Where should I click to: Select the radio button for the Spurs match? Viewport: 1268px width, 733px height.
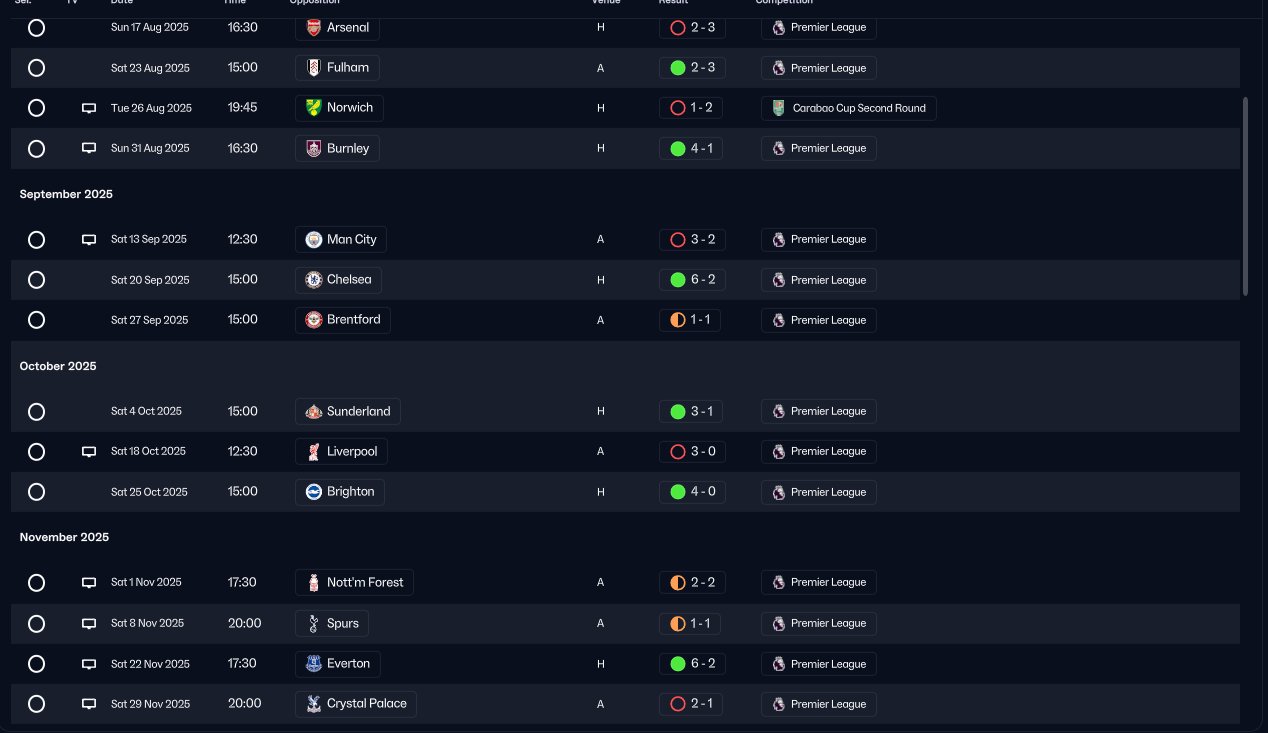click(x=36, y=623)
